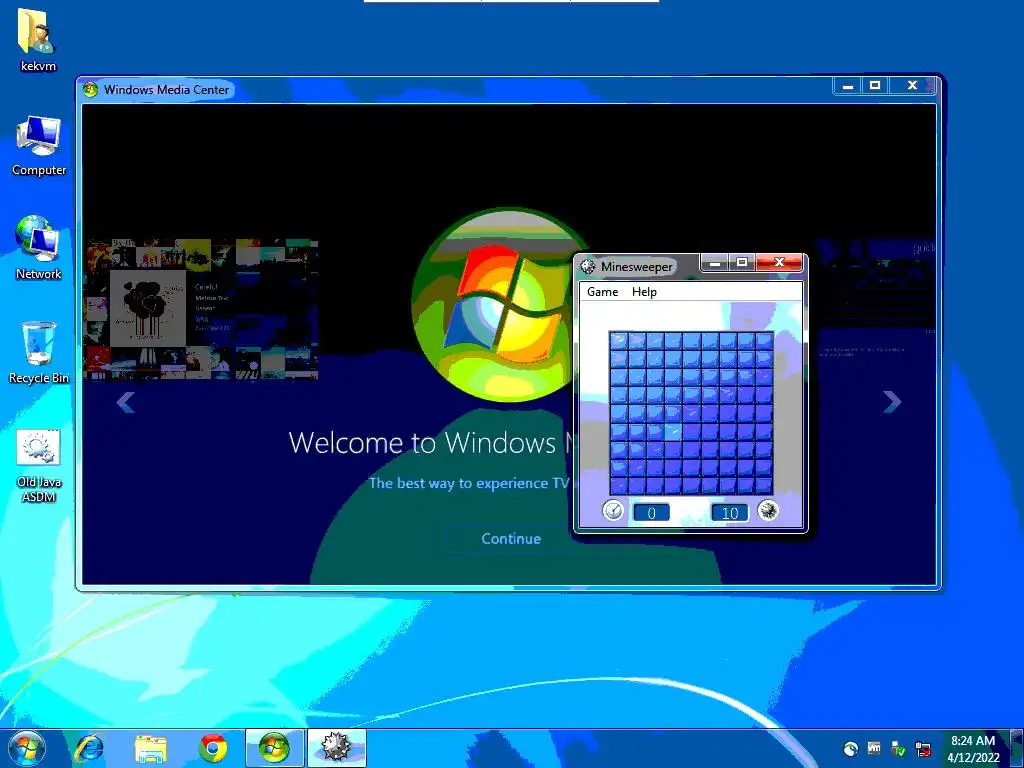Open the kekvm user folder on the desktop
Viewport: 1024px width, 768px height.
click(37, 40)
